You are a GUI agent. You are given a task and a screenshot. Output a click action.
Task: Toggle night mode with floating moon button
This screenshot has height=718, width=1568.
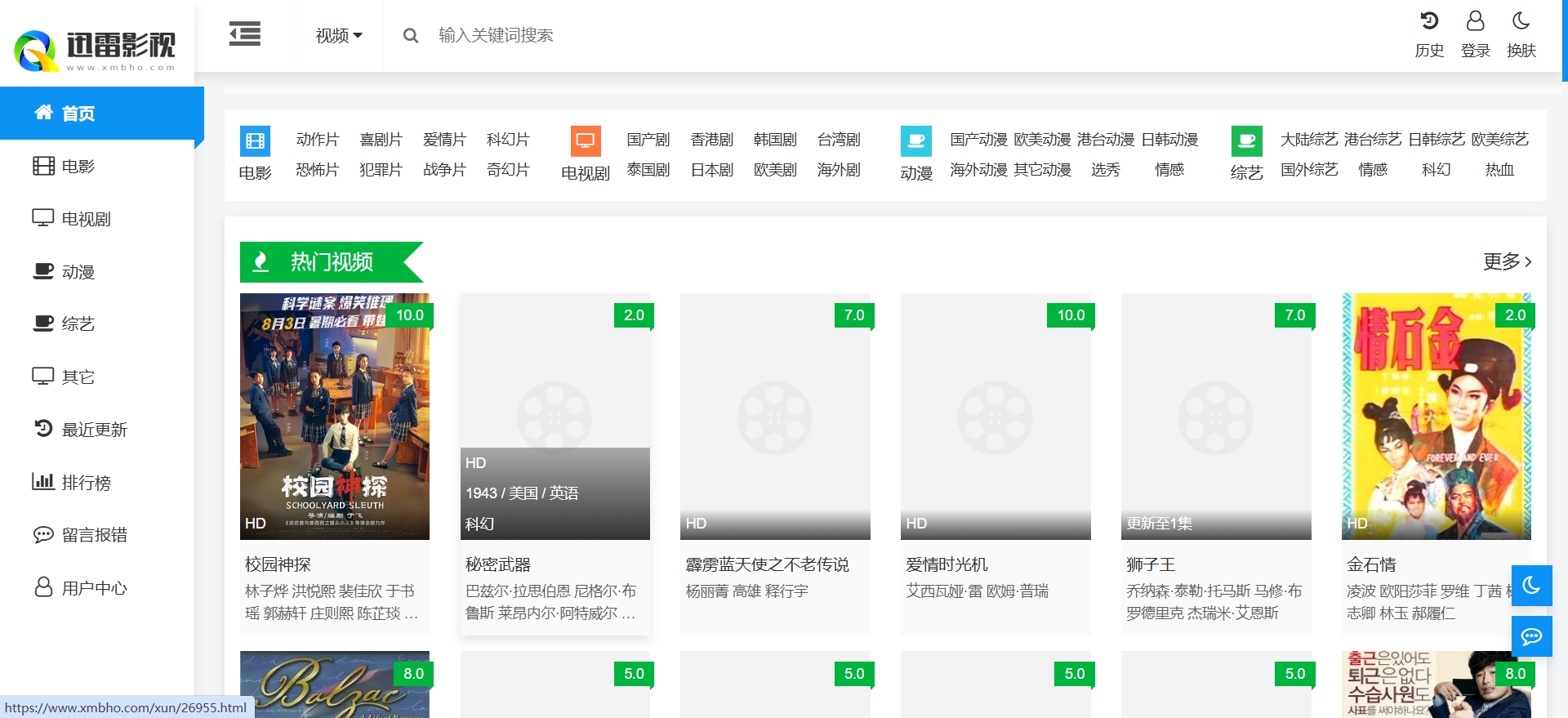pyautogui.click(x=1531, y=586)
